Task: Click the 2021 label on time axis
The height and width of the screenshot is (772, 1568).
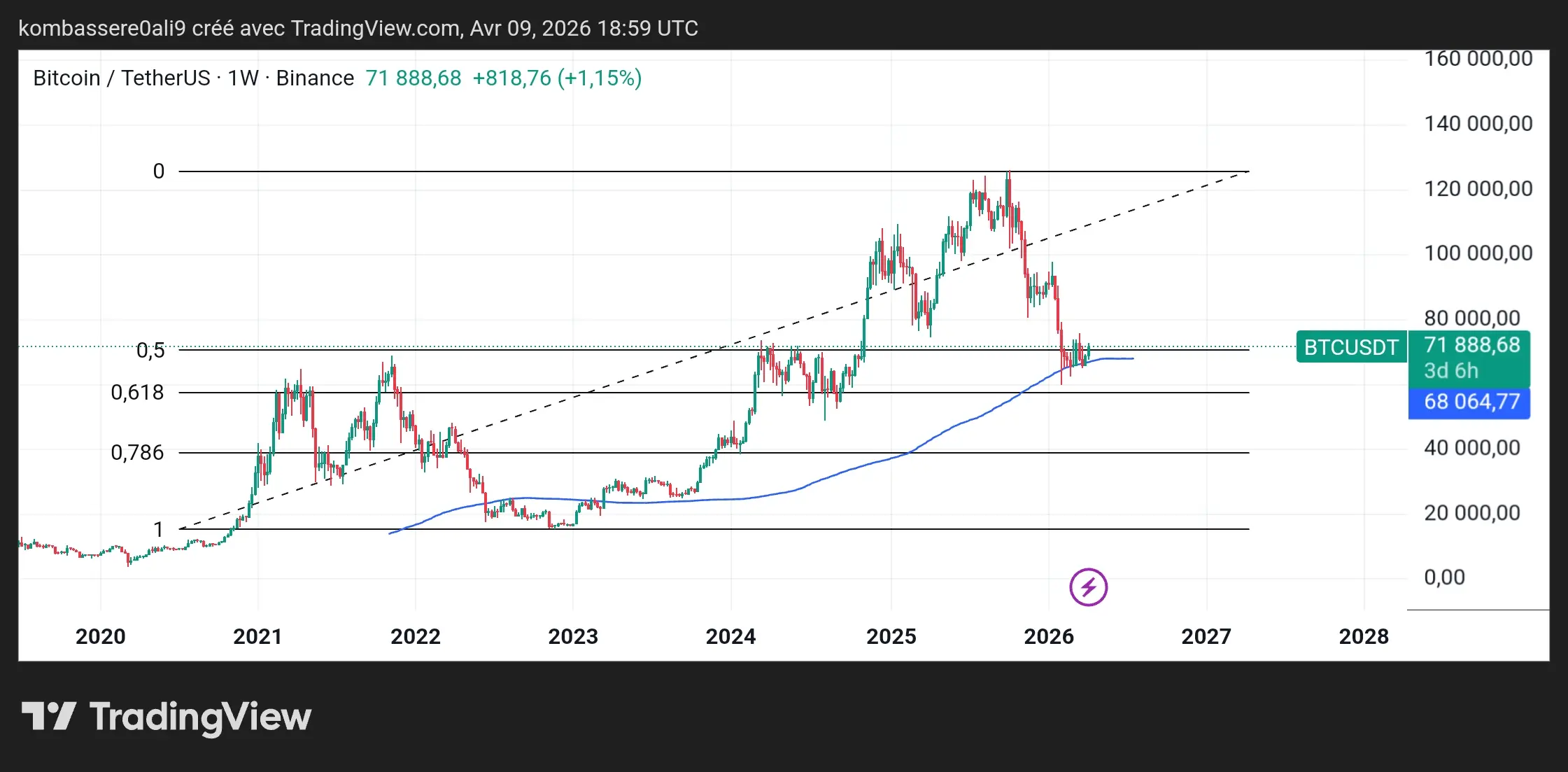Action: 257,636
